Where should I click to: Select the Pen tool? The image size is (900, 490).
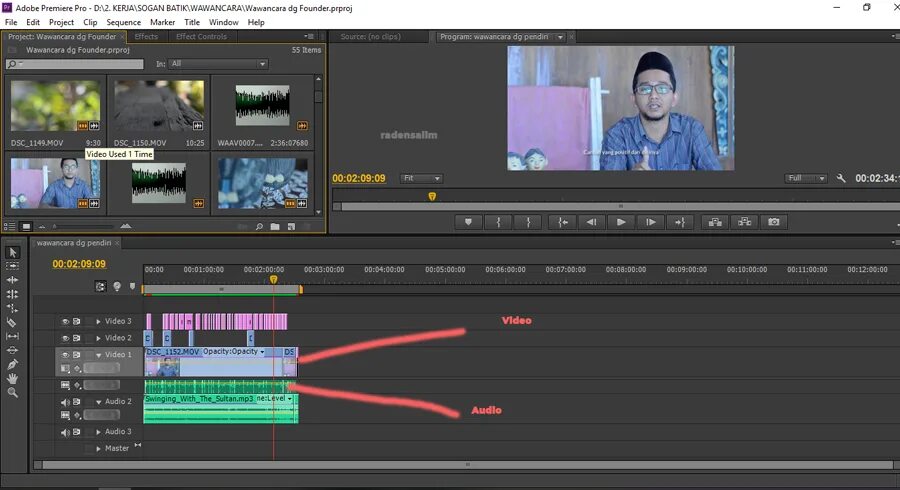click(13, 364)
